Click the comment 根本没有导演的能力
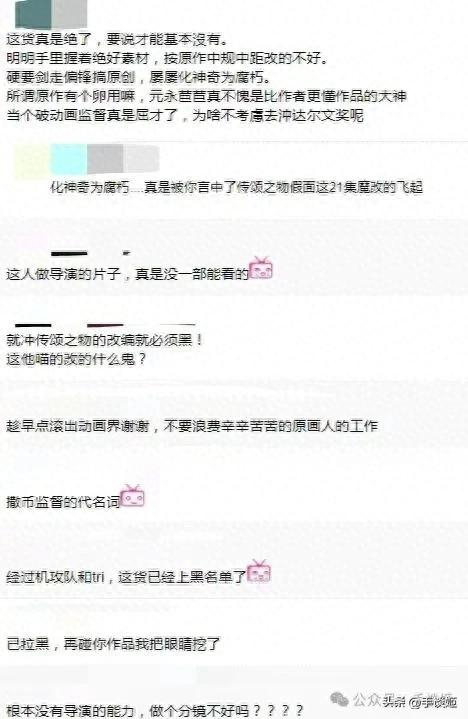The width and height of the screenshot is (468, 719). pyautogui.click(x=155, y=711)
